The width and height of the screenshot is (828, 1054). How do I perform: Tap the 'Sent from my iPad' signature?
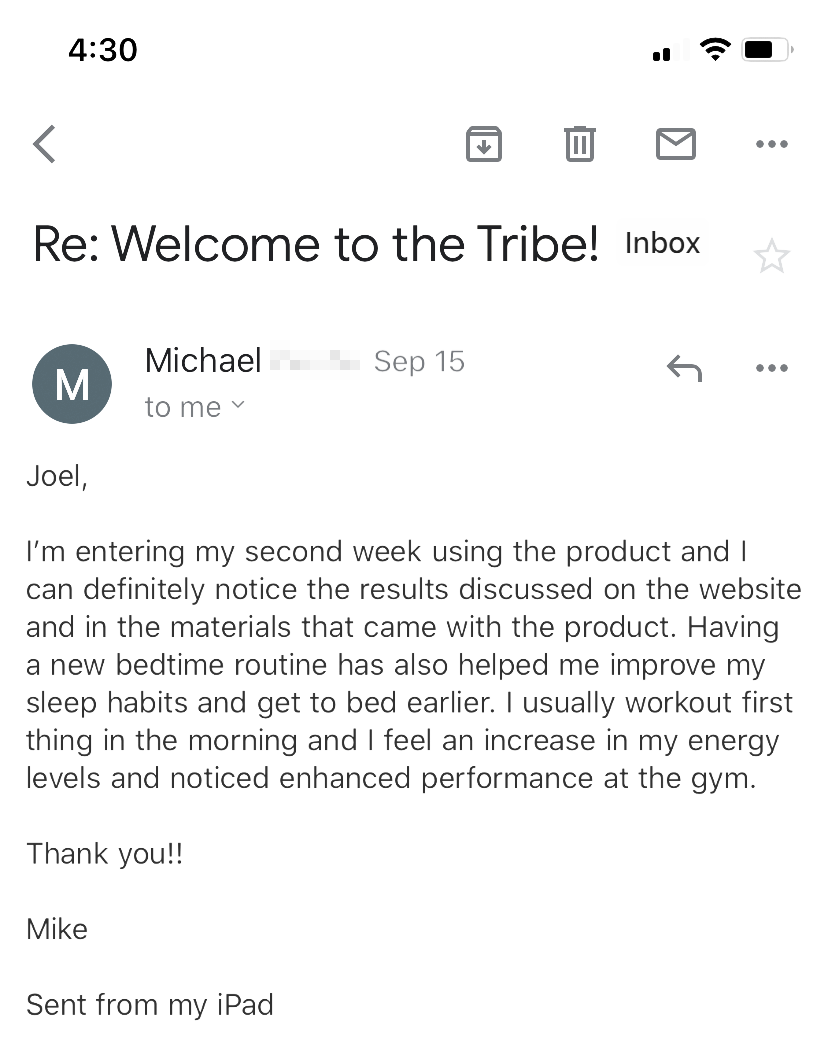[150, 1005]
